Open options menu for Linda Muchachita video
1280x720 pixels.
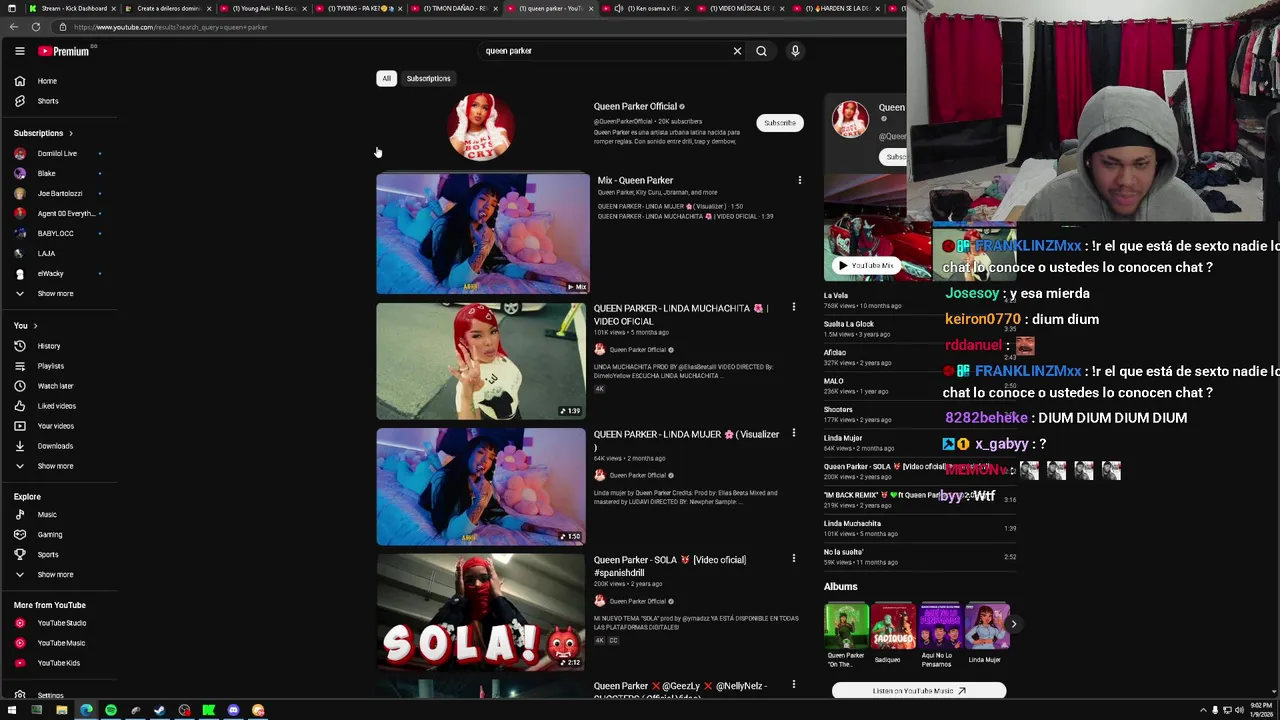tap(794, 307)
